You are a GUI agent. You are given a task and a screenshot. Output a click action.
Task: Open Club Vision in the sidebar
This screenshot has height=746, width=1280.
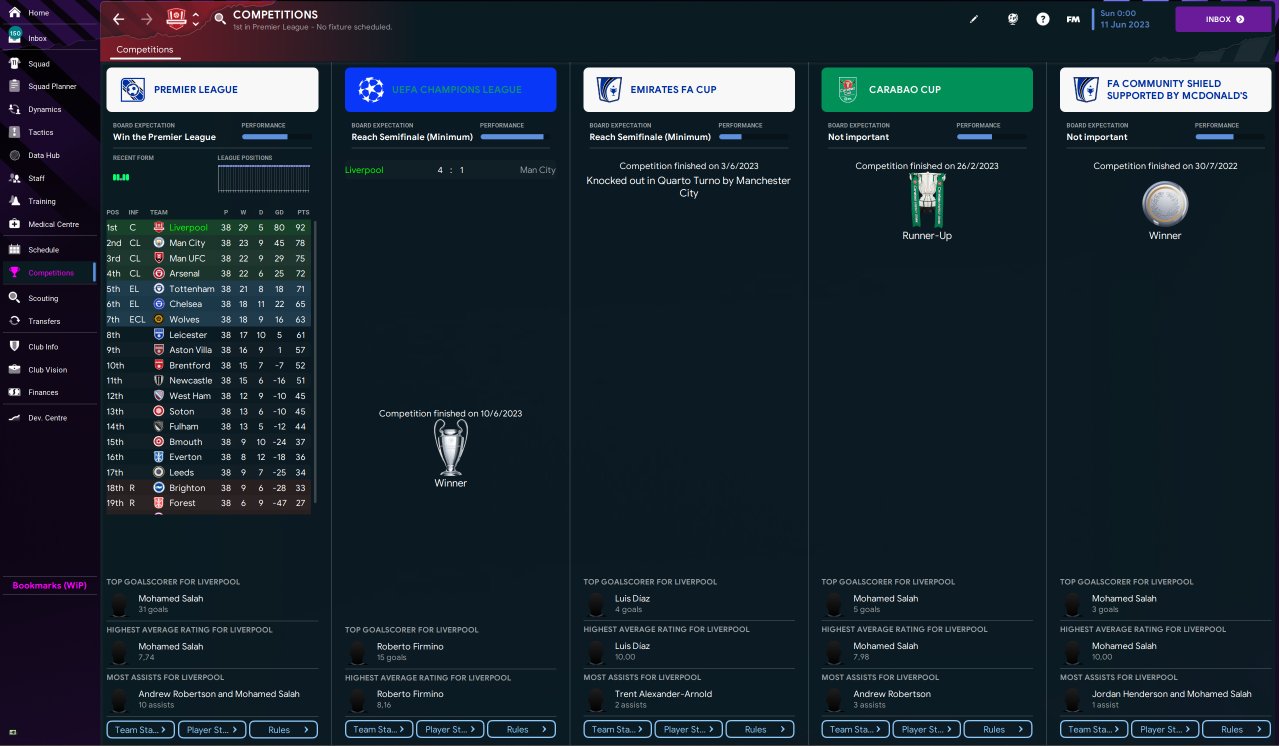coord(48,369)
